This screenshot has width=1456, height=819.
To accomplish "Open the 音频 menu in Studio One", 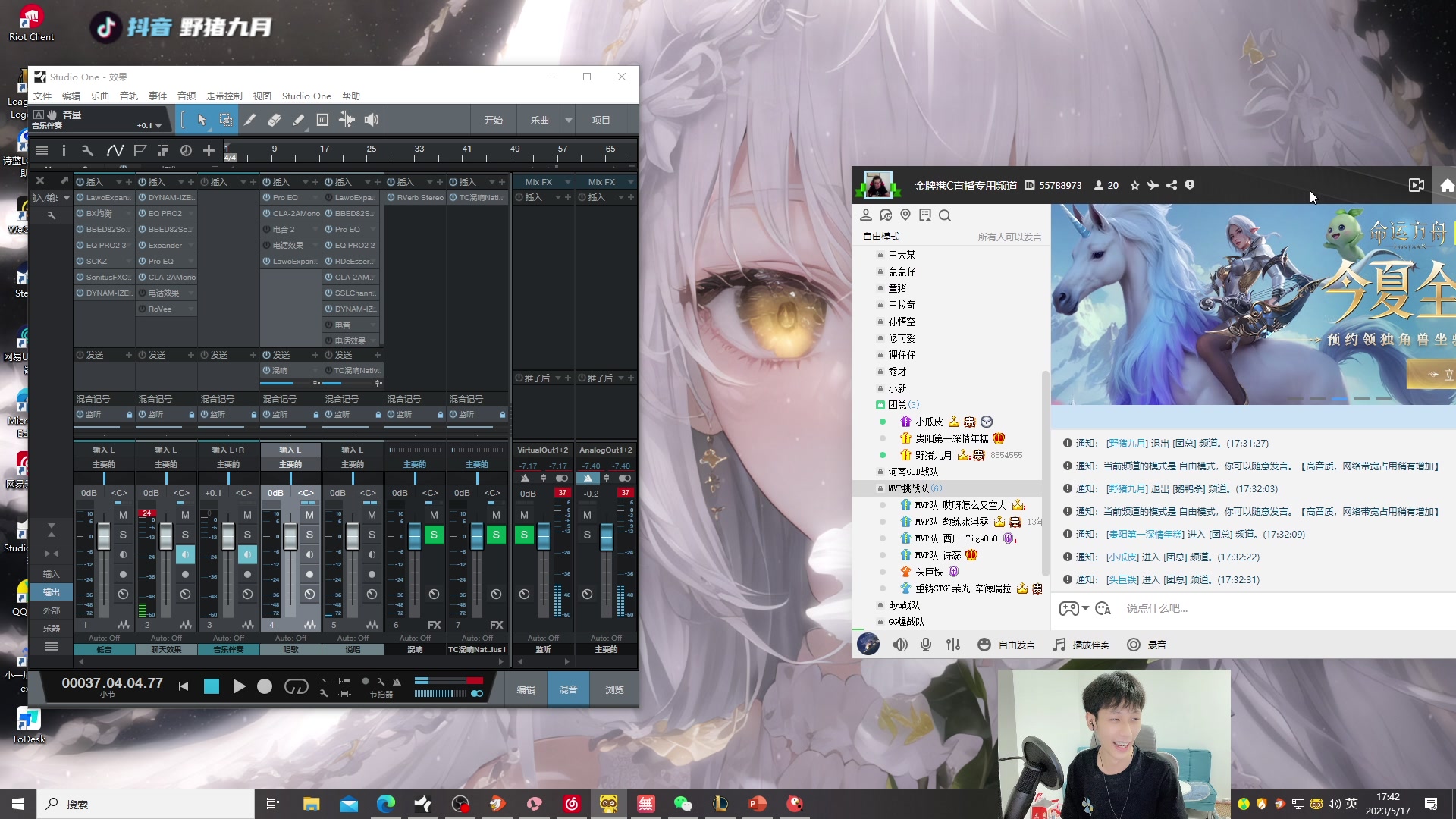I will click(186, 96).
